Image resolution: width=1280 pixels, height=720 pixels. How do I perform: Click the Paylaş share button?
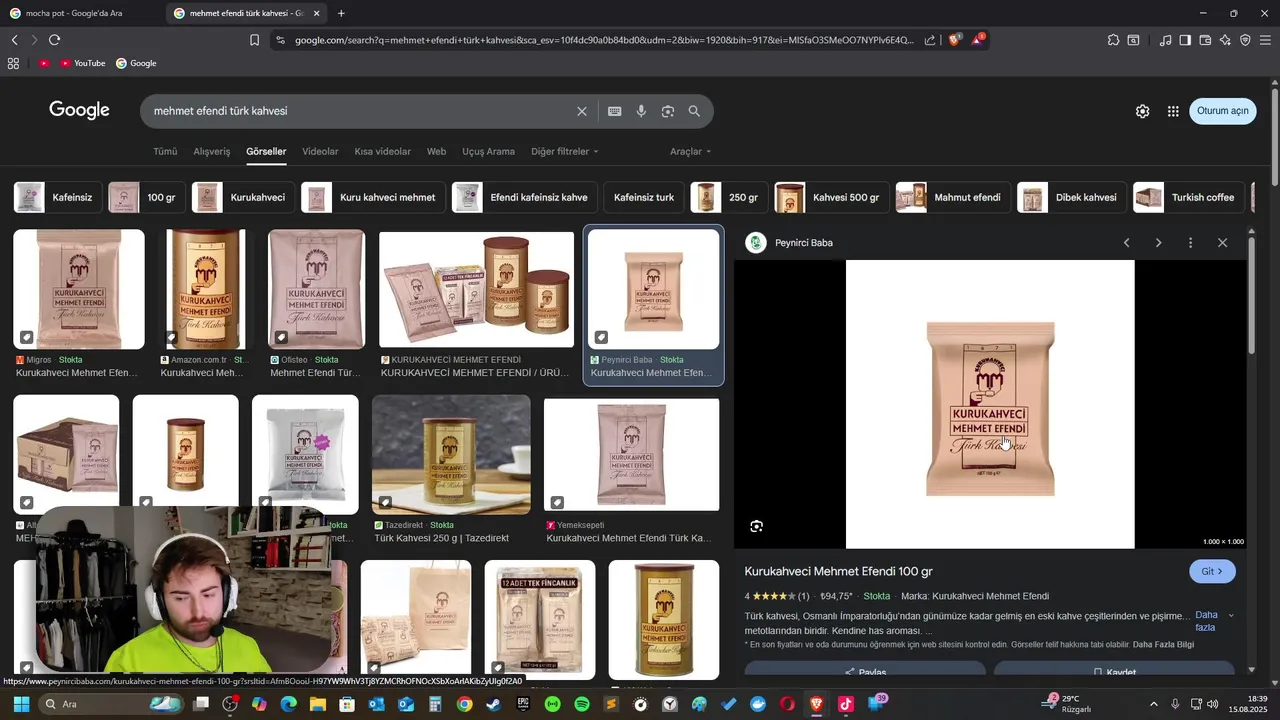[865, 672]
